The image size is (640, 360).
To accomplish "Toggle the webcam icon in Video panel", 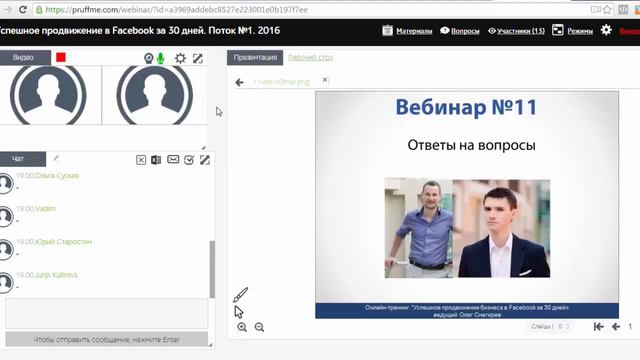I will point(149,58).
